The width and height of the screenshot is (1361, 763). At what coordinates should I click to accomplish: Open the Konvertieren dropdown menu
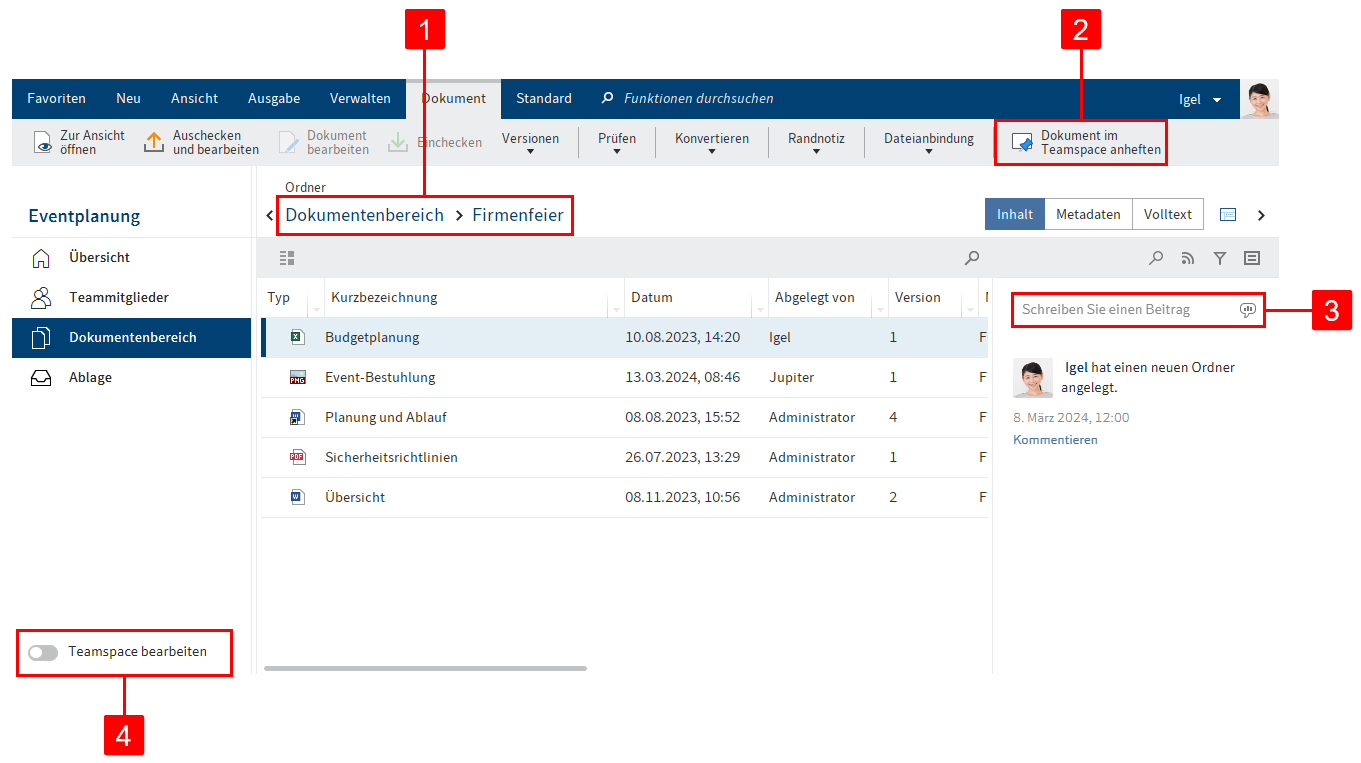[711, 143]
